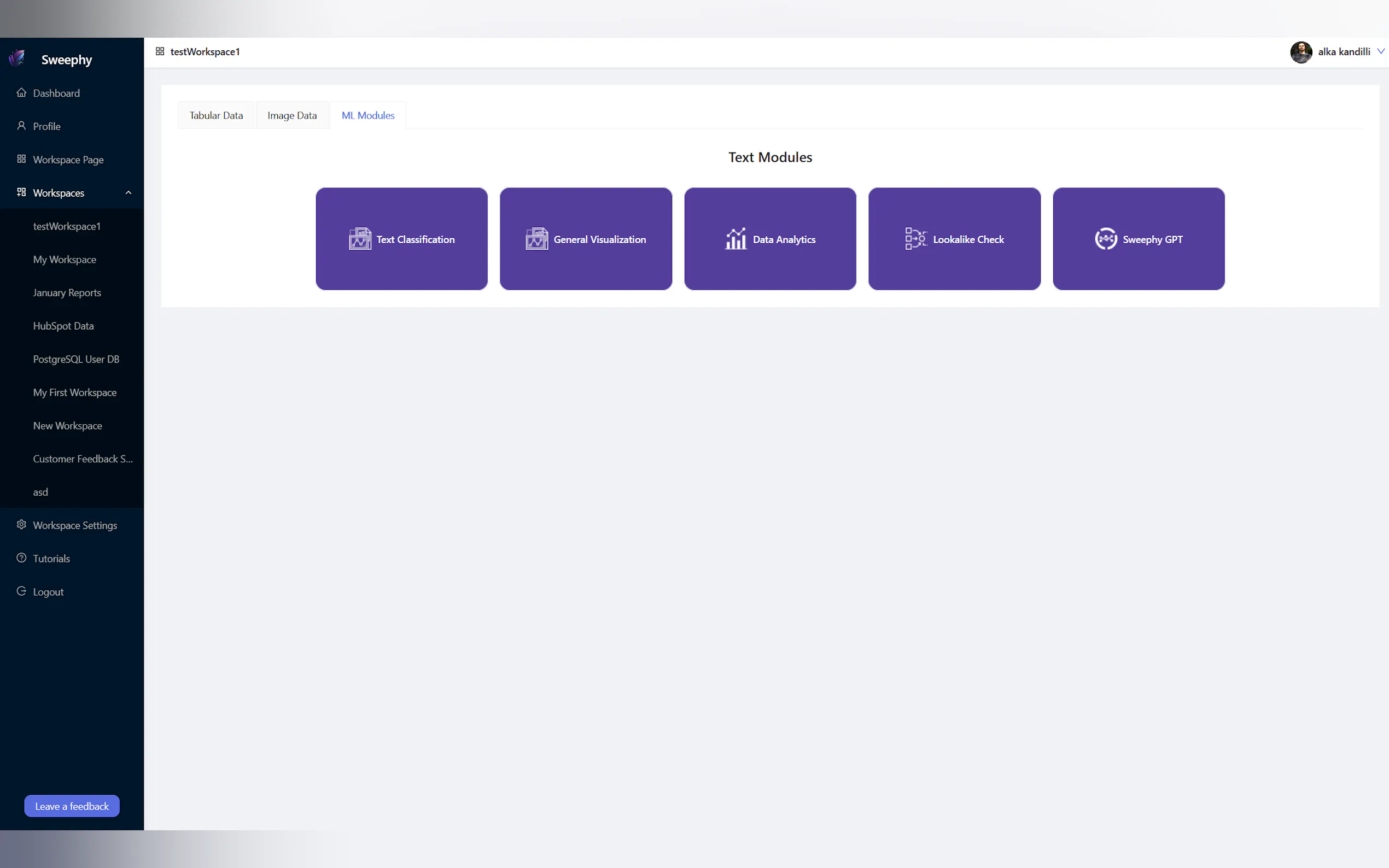The height and width of the screenshot is (868, 1389).
Task: Open the HubSpot Data workspace
Action: pyautogui.click(x=63, y=326)
